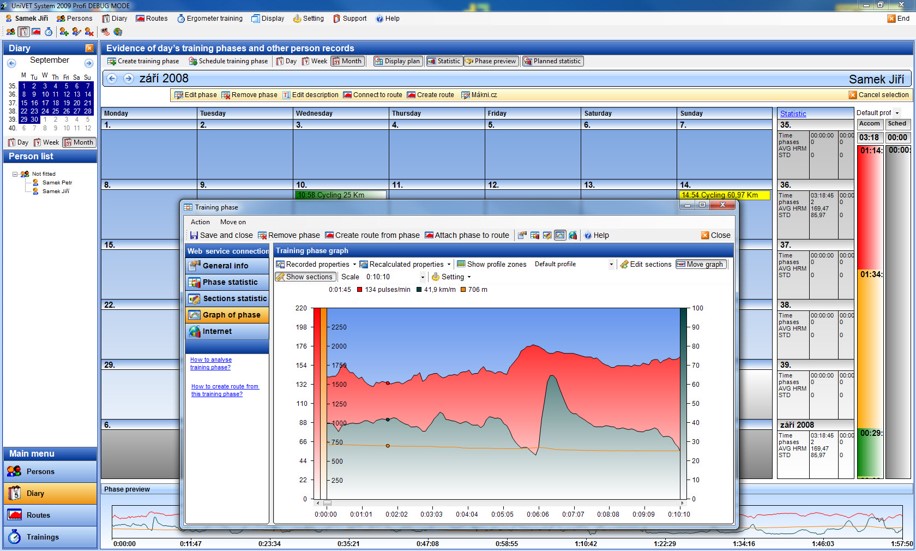
Task: Click General info icon in Training phase toolbar
Action: [522, 235]
